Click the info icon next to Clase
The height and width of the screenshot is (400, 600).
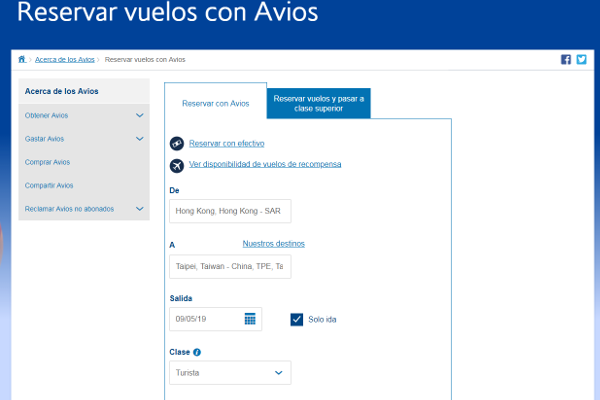pos(197,352)
